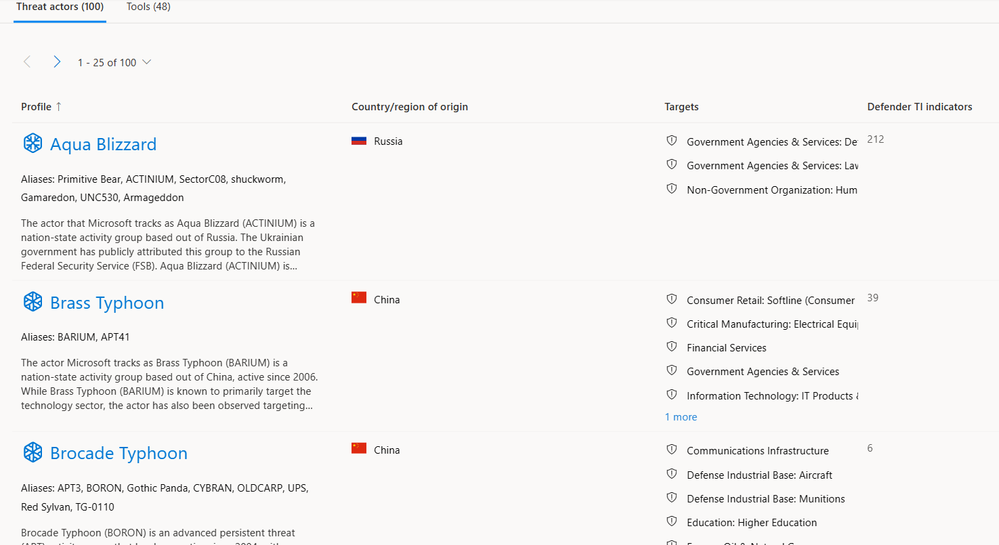Click shield icon beside Education: Higher Education
999x545 pixels.
(x=672, y=521)
